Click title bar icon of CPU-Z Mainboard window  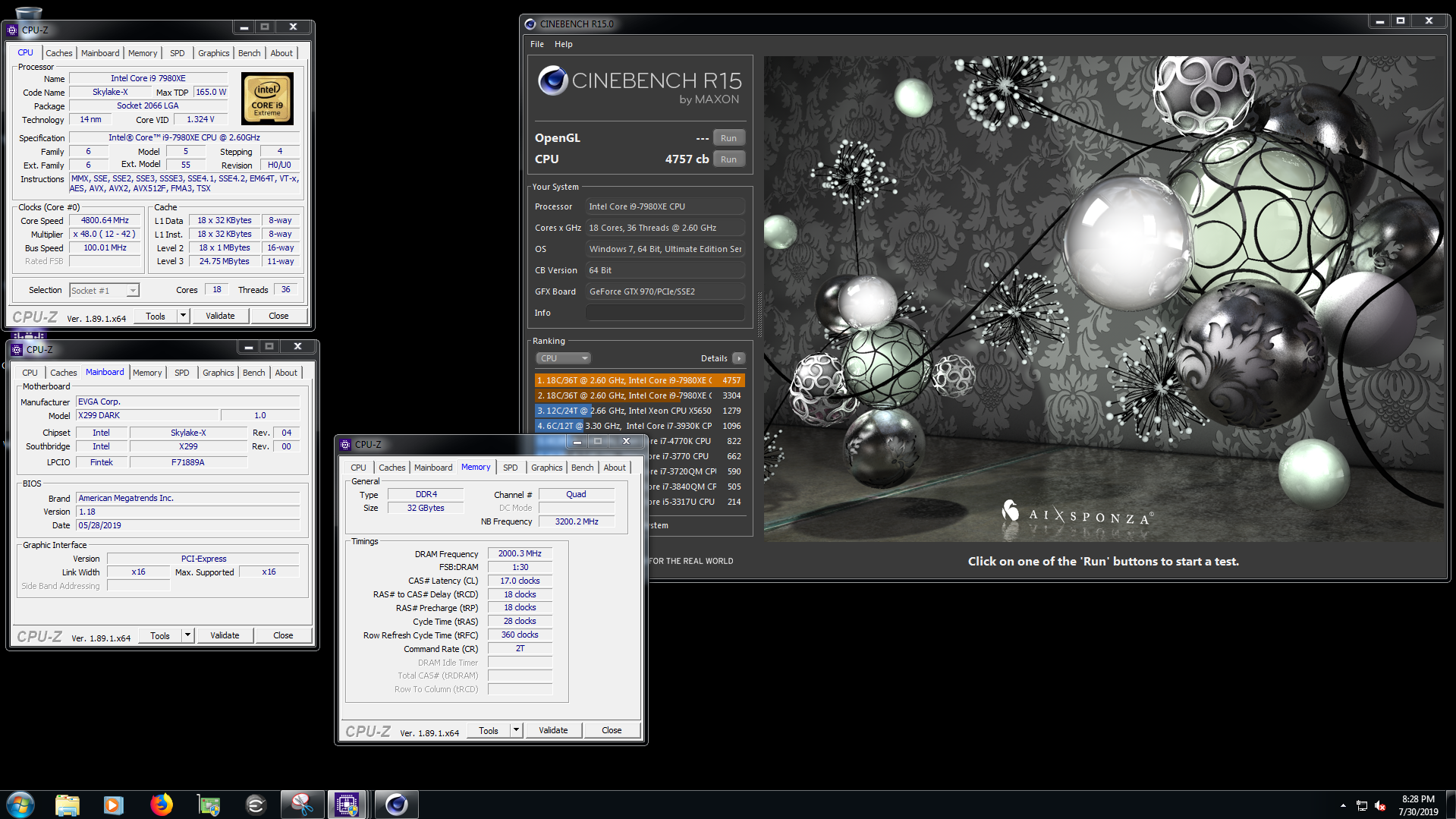point(16,350)
